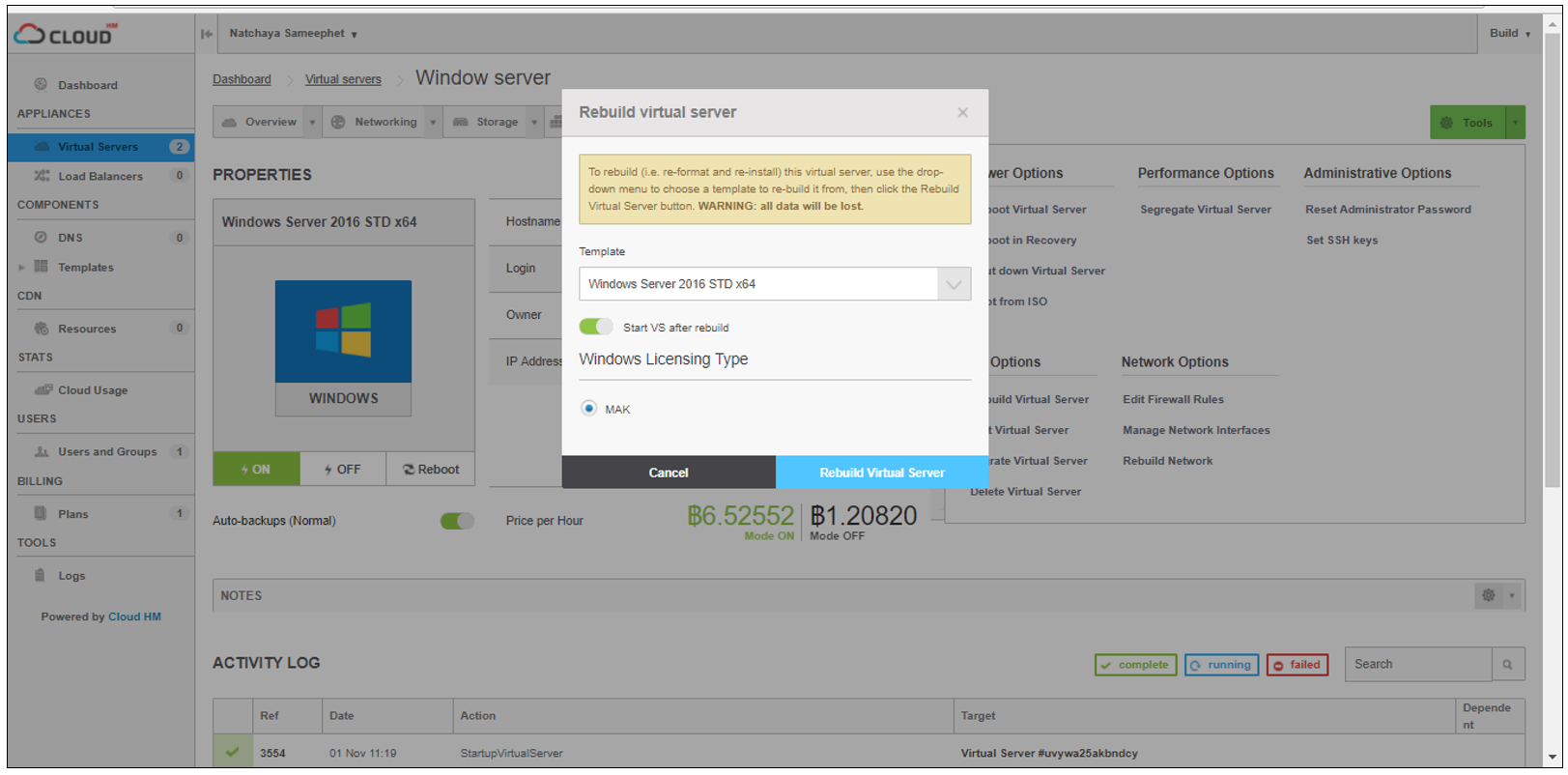Click Rebuild Network option
Image resolution: width=1568 pixels, height=775 pixels.
pos(1167,462)
